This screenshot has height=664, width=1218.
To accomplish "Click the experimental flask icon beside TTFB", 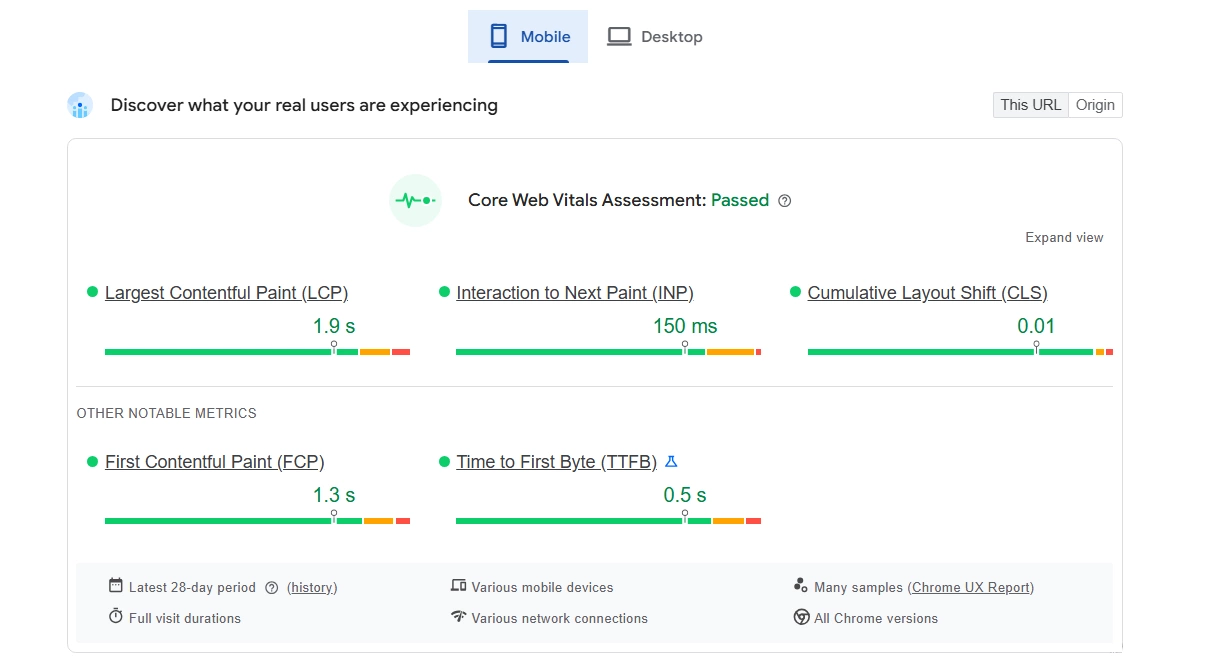I will pyautogui.click(x=671, y=461).
